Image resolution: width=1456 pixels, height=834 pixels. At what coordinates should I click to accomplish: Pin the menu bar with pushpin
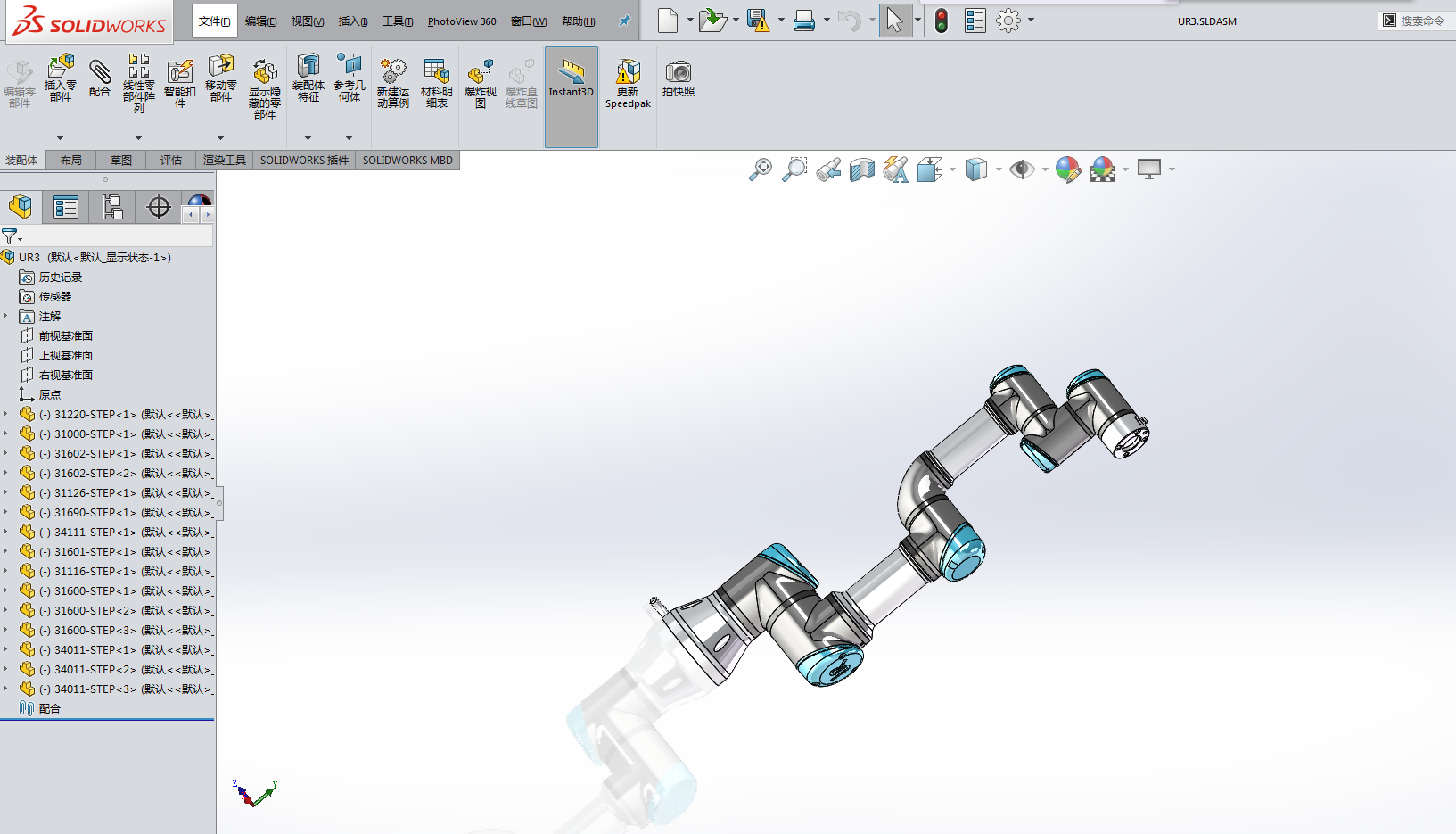[624, 21]
